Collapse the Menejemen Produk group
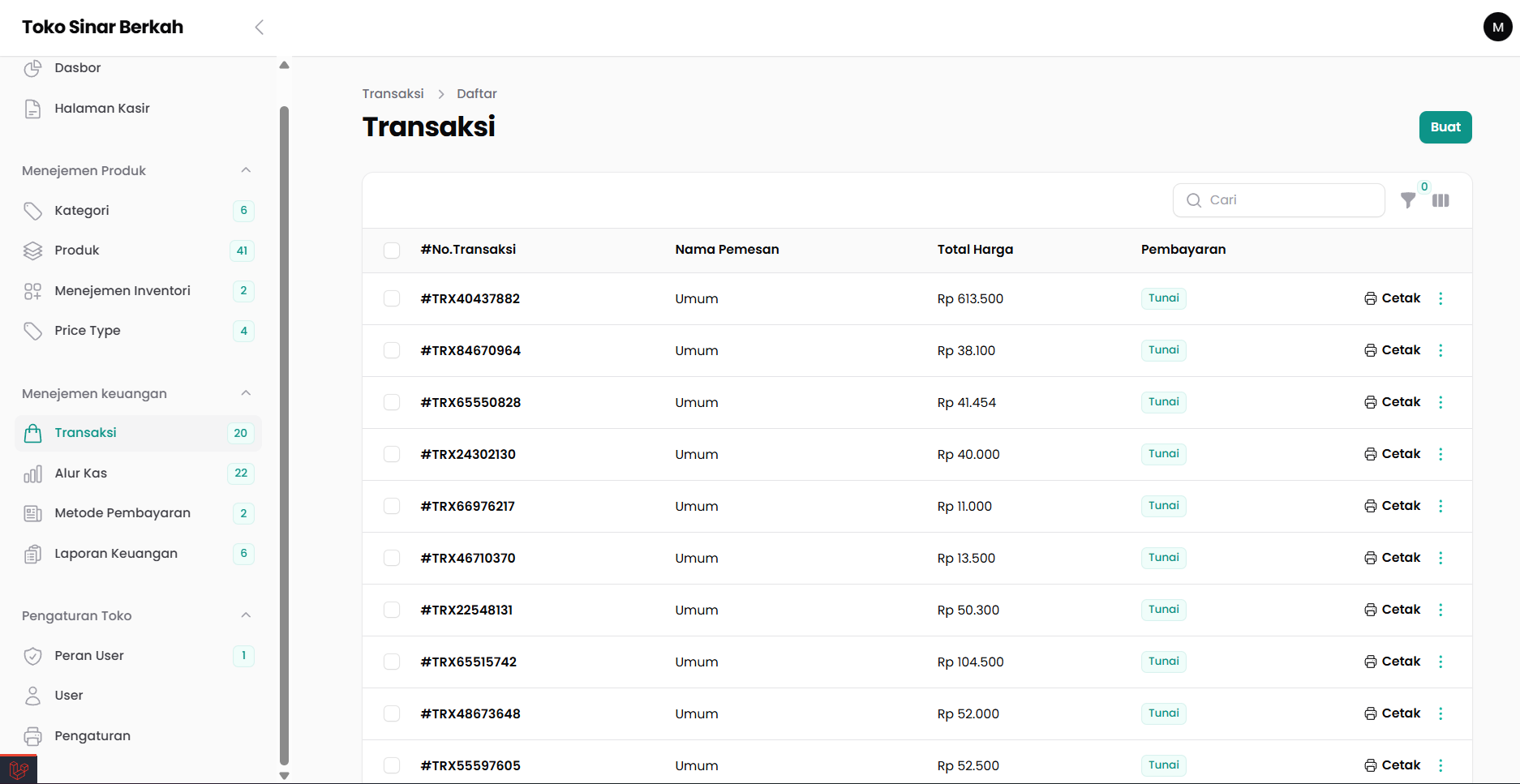The width and height of the screenshot is (1520, 784). 246,170
